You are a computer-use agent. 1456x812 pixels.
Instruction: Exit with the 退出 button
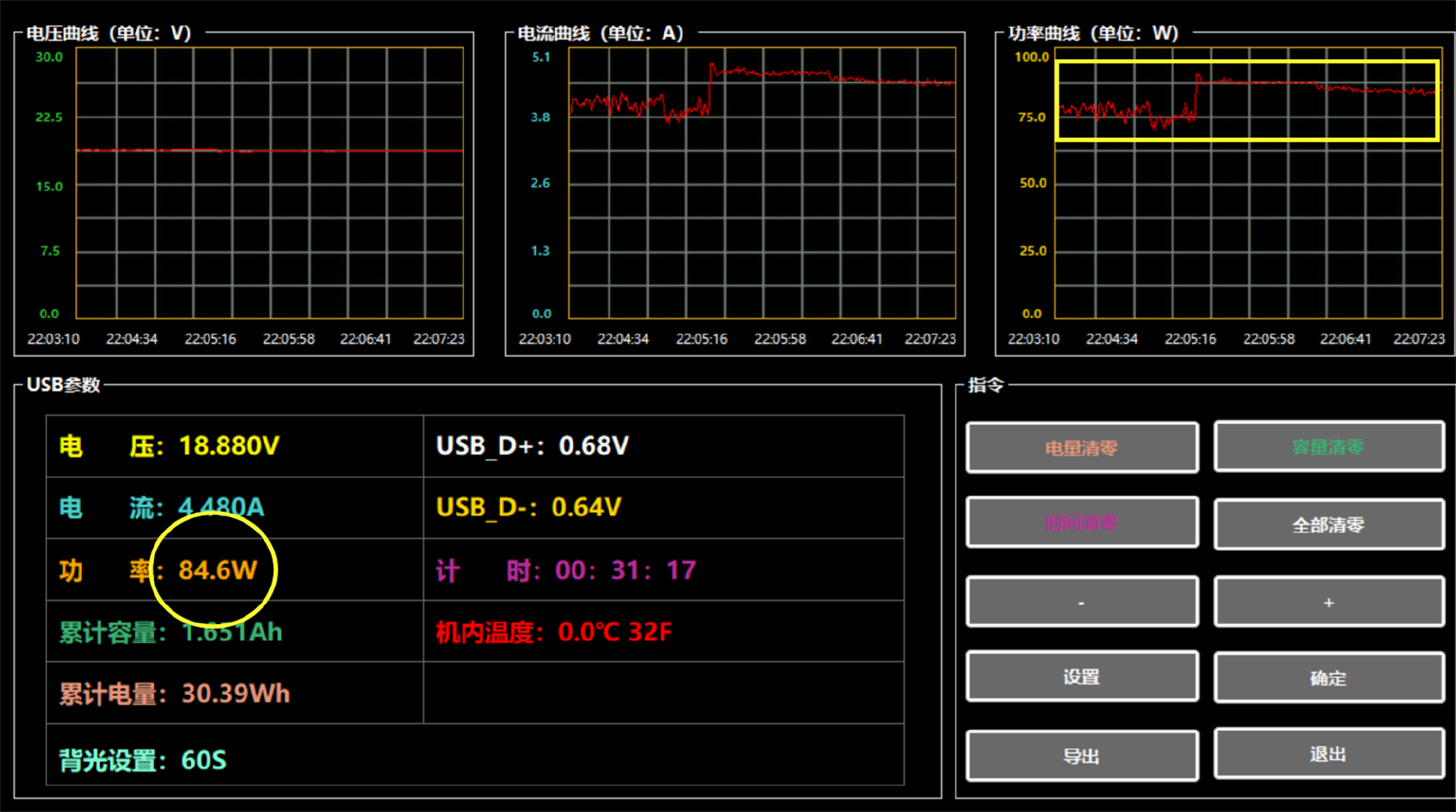[x=1329, y=754]
